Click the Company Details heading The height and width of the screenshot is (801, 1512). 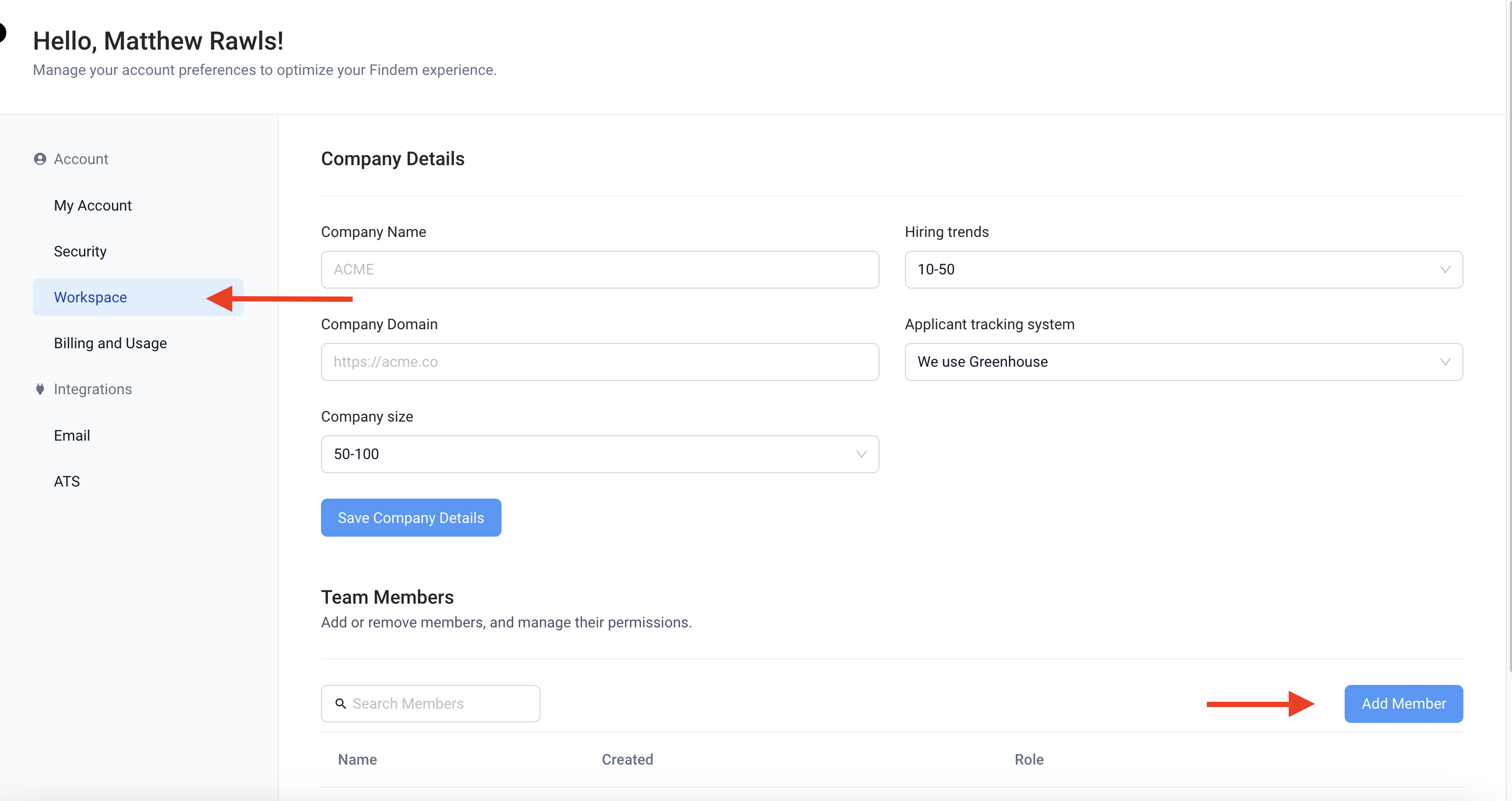(x=393, y=158)
